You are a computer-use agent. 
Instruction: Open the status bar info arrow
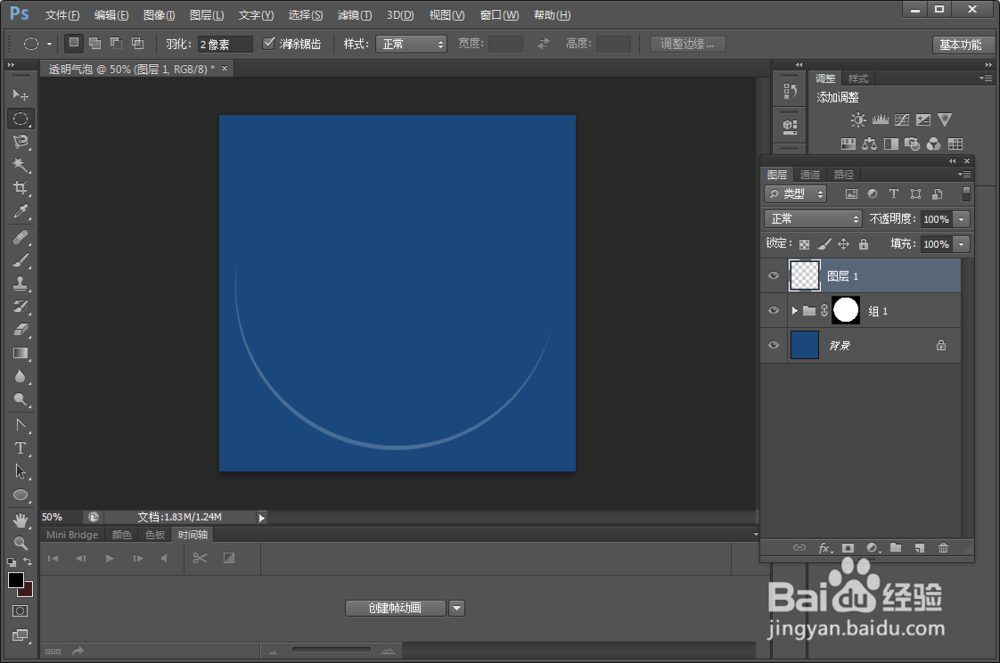[261, 518]
